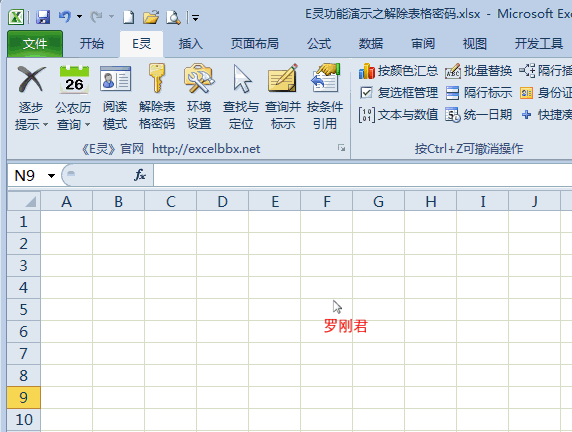The width and height of the screenshot is (572, 432).
Task: Select column J header
Action: [x=534, y=201]
